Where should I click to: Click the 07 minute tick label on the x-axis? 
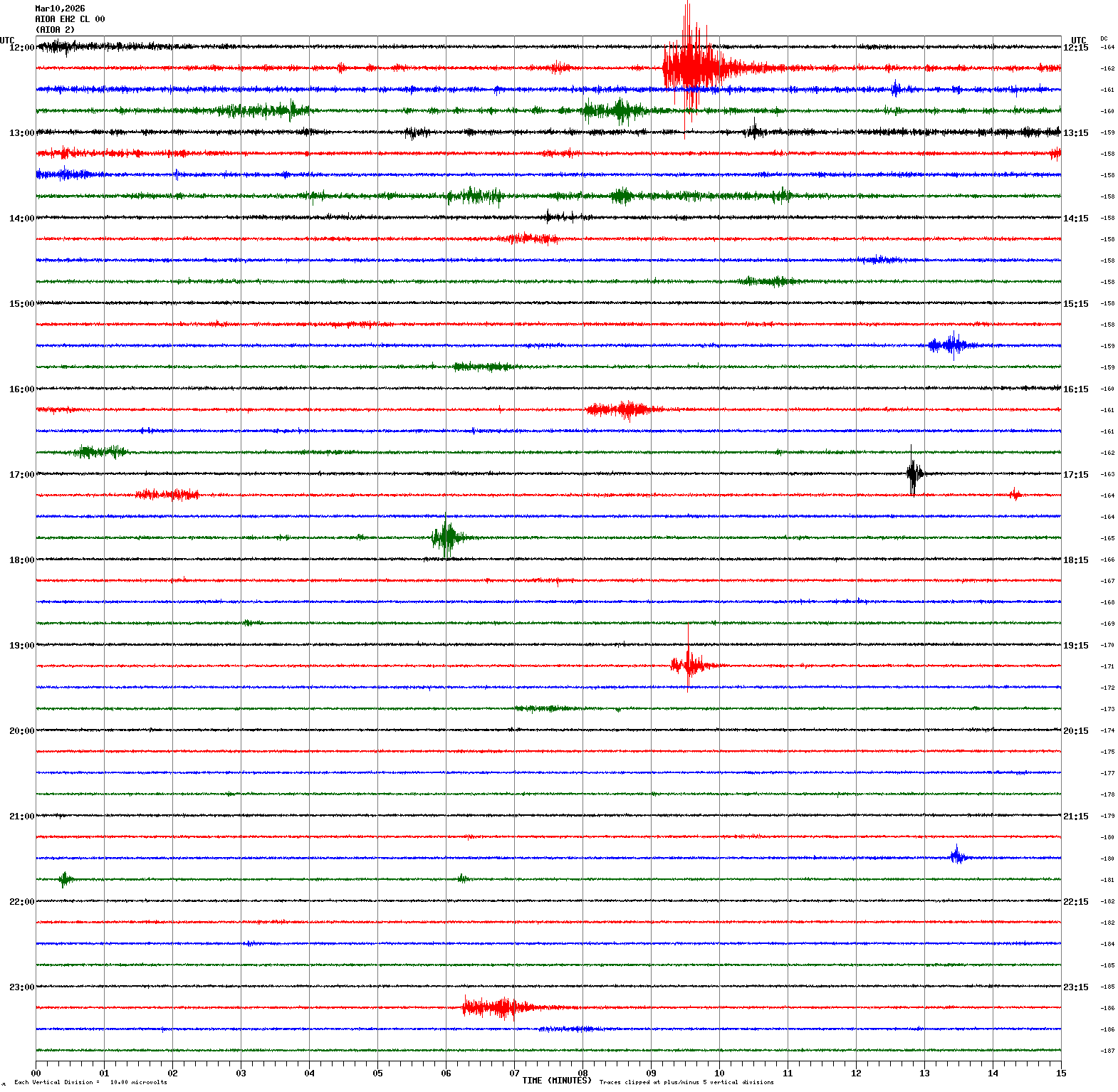(514, 1073)
